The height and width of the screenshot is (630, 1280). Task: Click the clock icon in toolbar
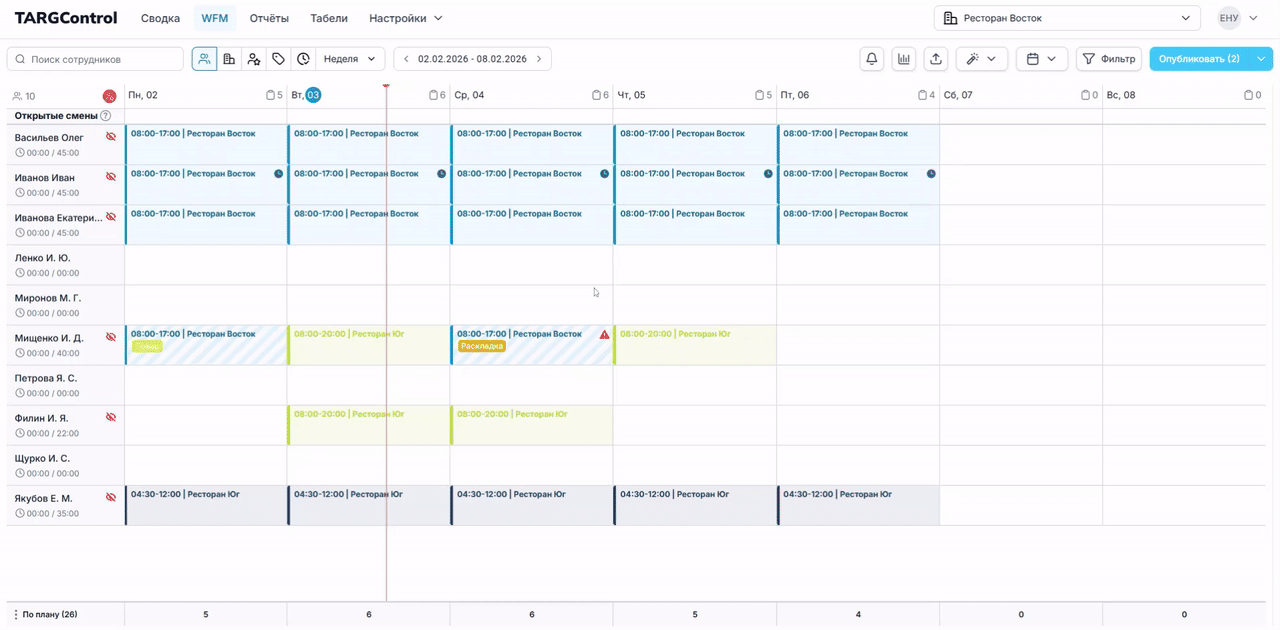click(303, 59)
